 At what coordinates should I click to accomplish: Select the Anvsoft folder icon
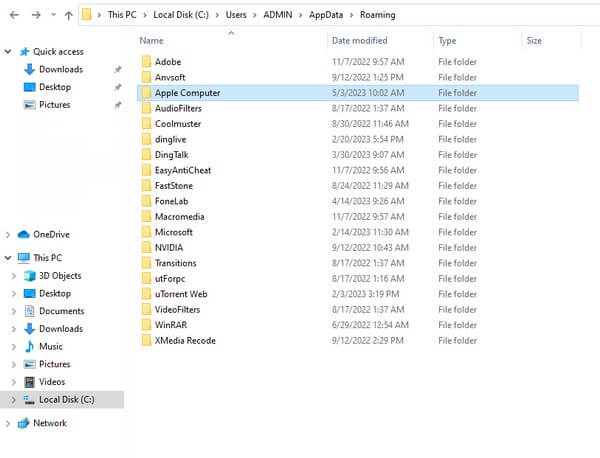pyautogui.click(x=146, y=77)
